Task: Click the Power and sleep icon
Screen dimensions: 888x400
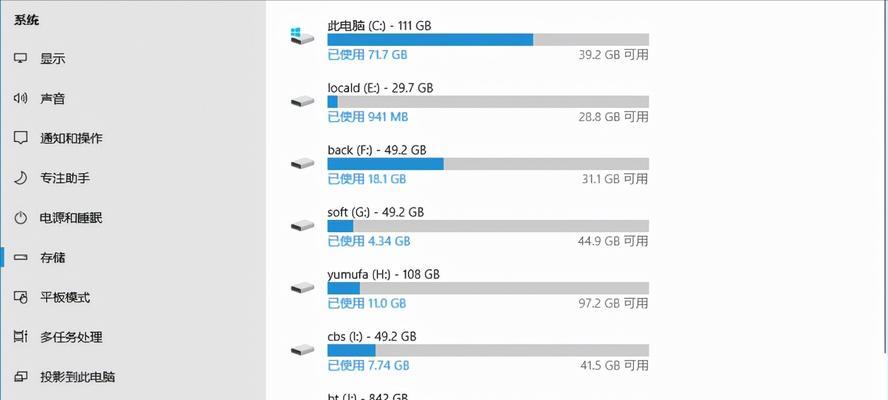Action: tap(20, 218)
